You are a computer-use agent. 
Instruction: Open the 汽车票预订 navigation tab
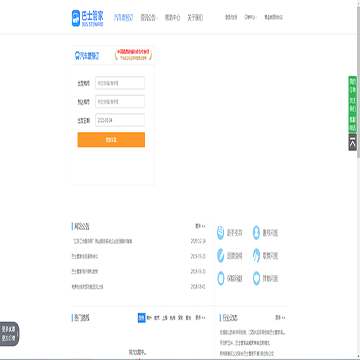[x=123, y=18]
